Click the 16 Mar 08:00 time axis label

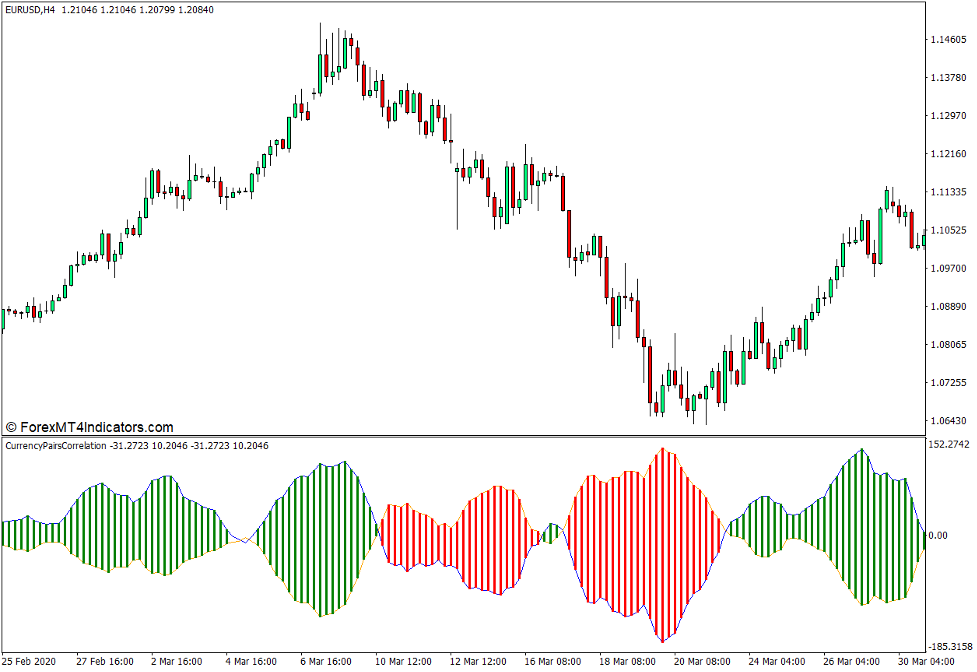pos(555,661)
